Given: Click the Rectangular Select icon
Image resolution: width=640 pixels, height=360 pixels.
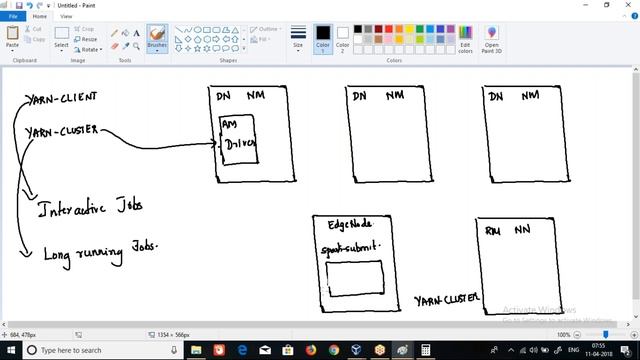Looking at the screenshot, I should click(x=62, y=33).
